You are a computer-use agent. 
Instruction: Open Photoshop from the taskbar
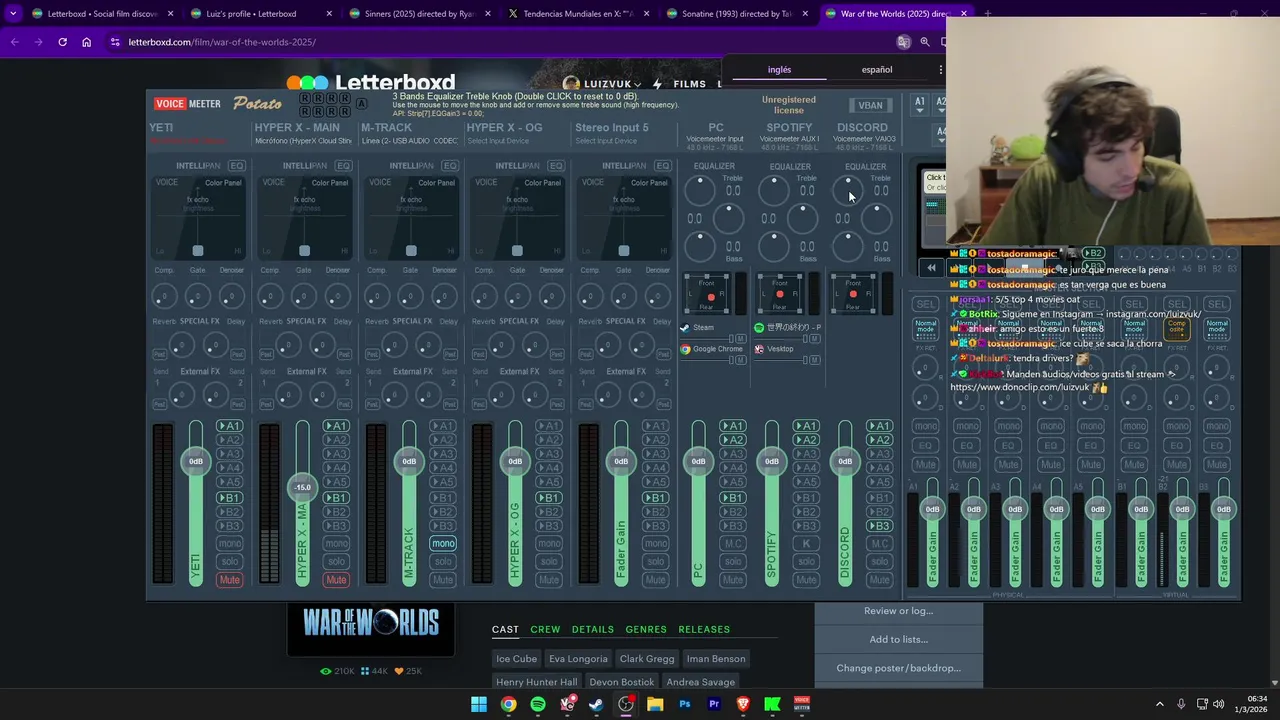(685, 704)
